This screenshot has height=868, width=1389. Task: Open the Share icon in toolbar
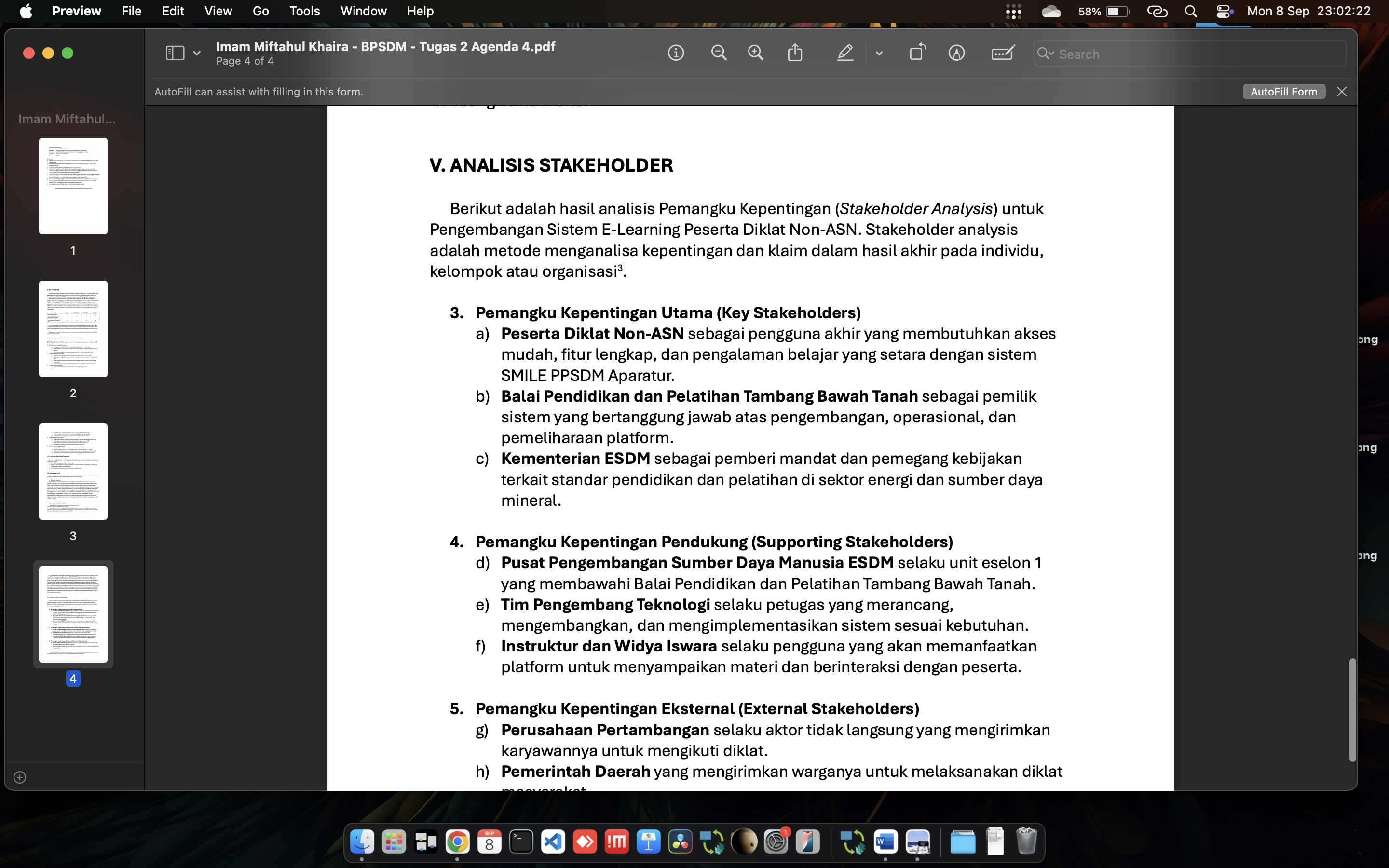coord(795,54)
